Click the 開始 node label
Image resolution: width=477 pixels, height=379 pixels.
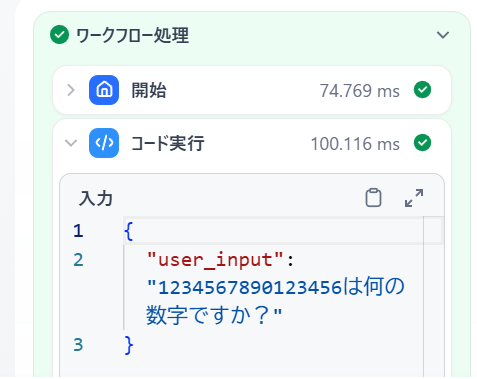(x=149, y=90)
